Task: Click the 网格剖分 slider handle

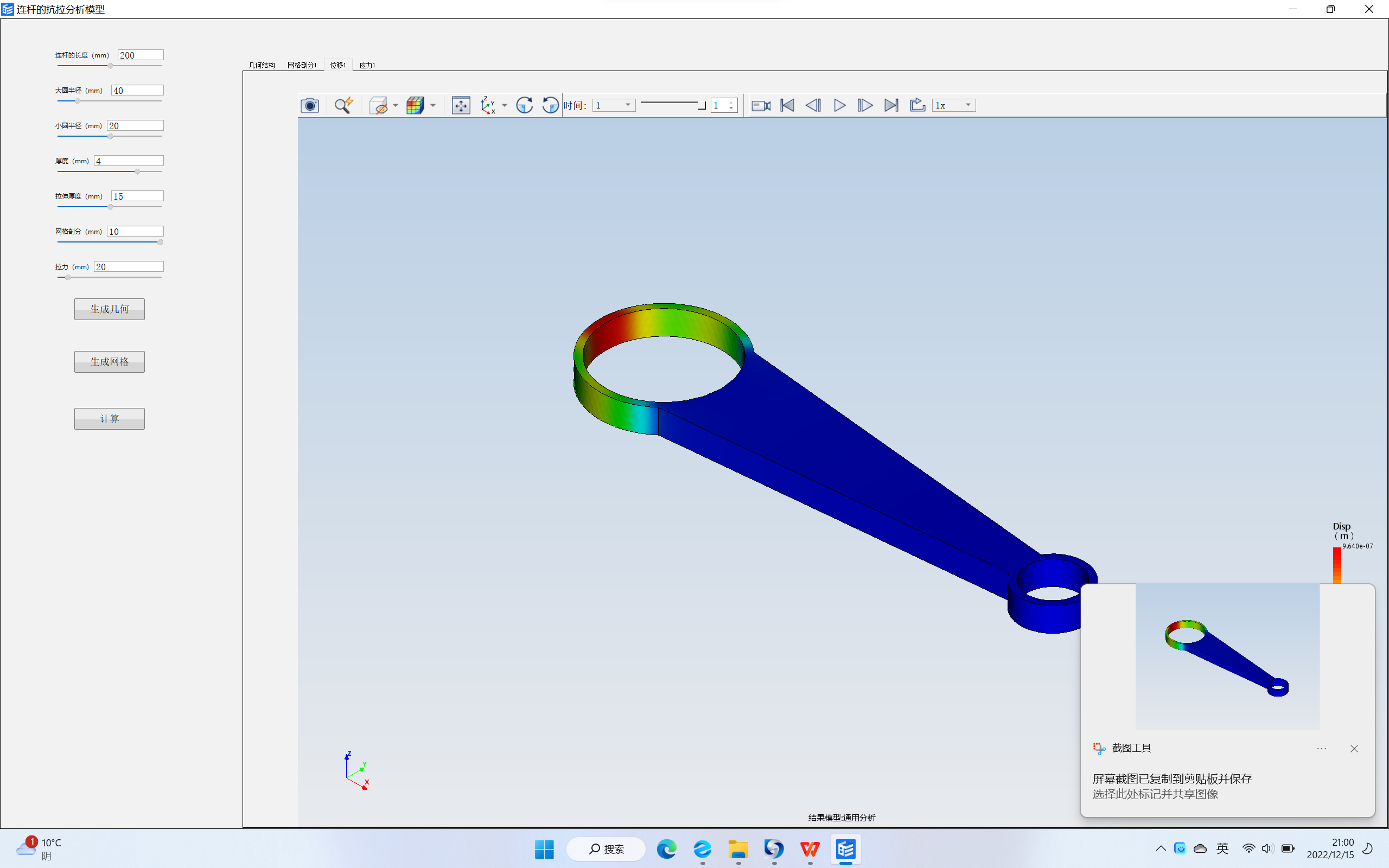Action: (160, 242)
